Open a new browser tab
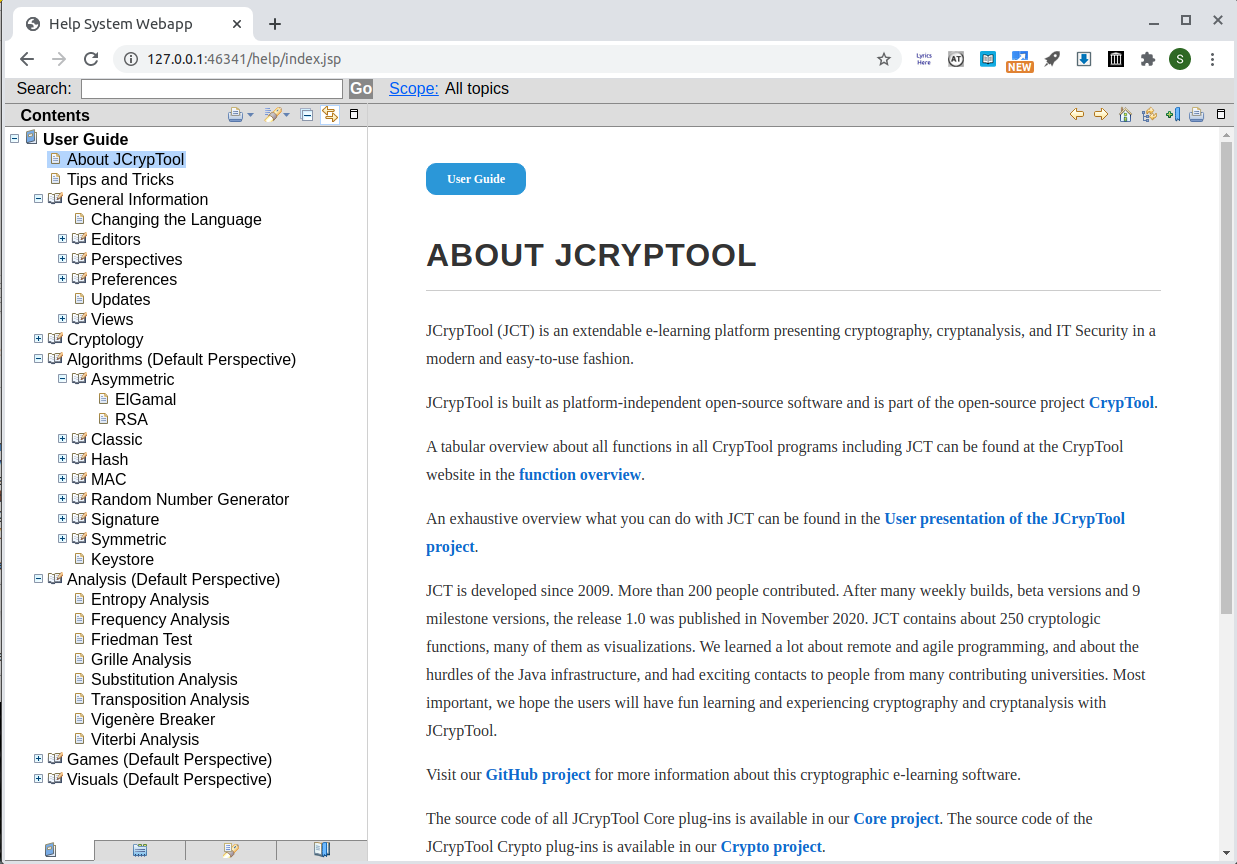The image size is (1237, 864). click(x=275, y=24)
